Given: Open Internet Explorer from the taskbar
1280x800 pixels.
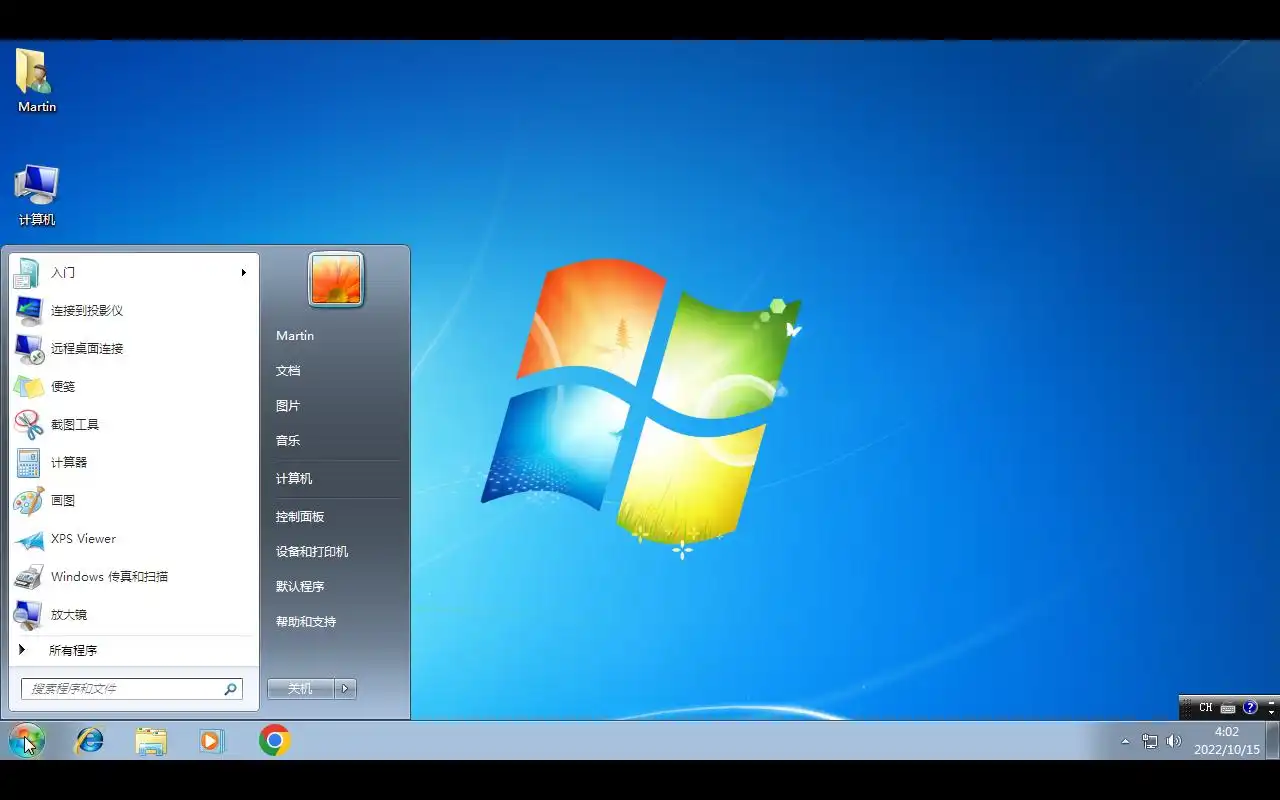Looking at the screenshot, I should coord(90,741).
